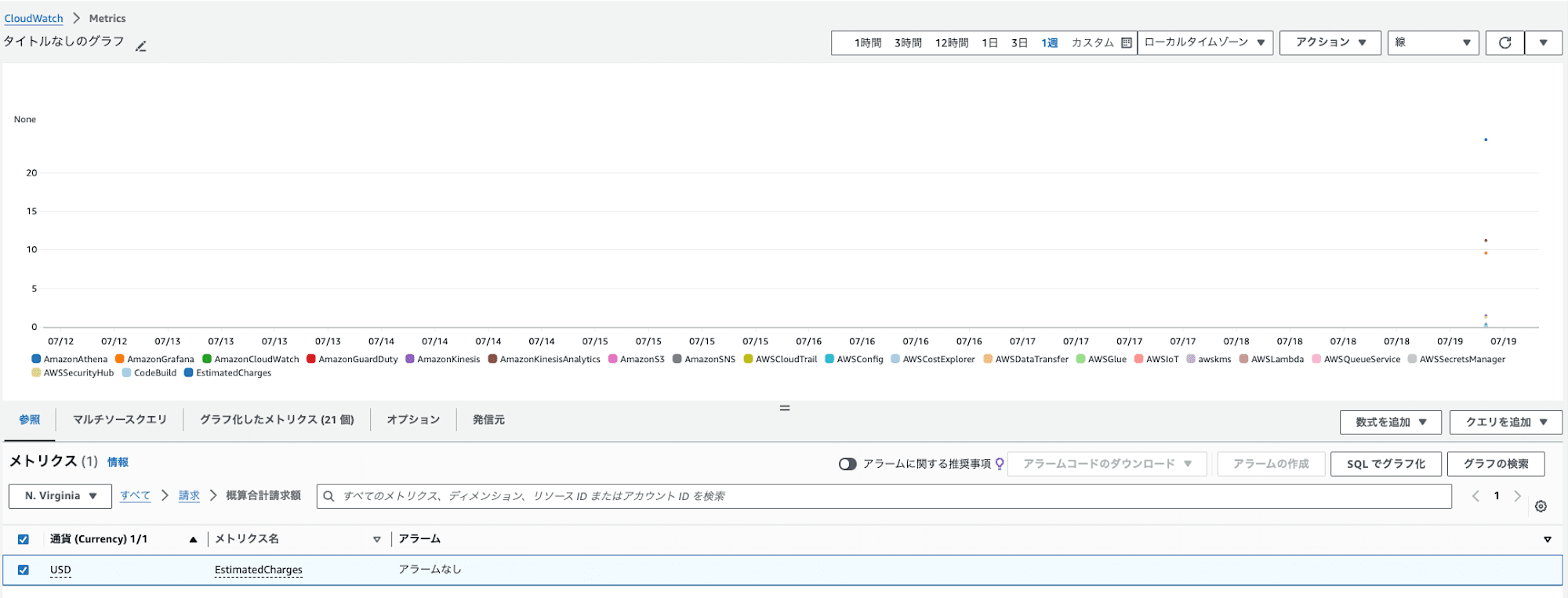Switch to the マルチソースクエリ tab
Viewport: 1568px width, 598px height.
[x=120, y=420]
